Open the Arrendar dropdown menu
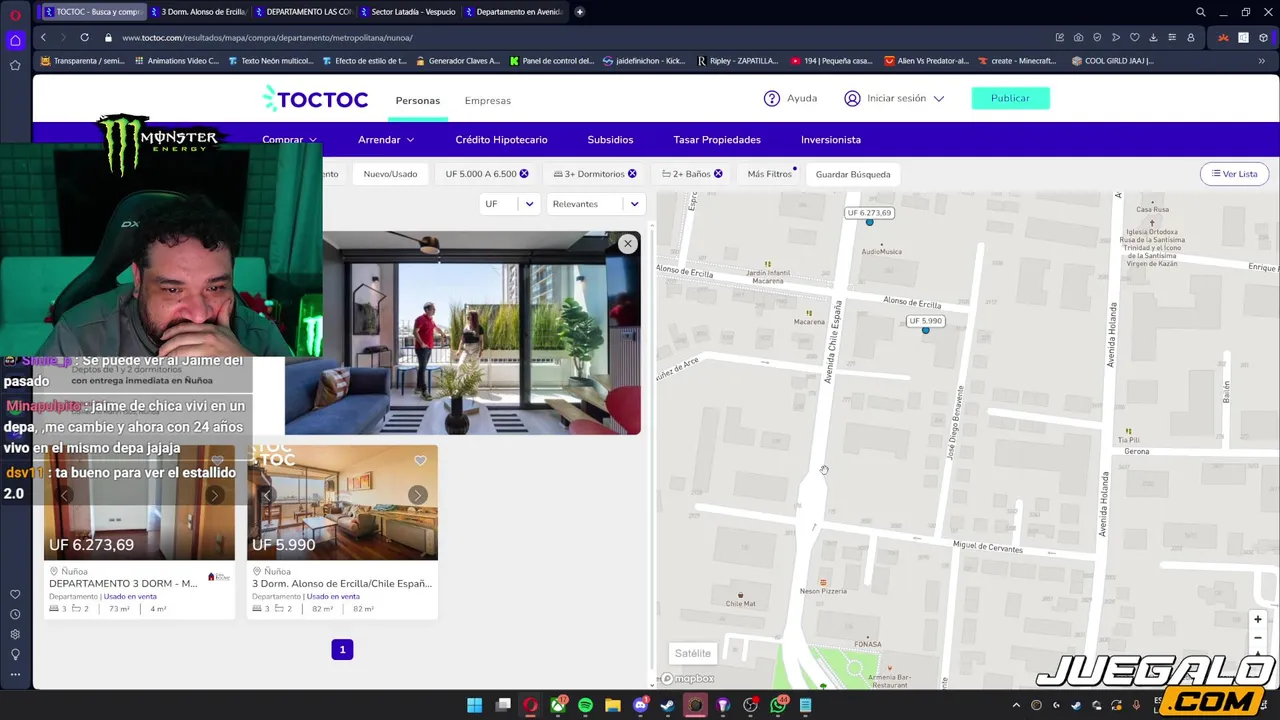This screenshot has width=1280, height=720. [x=386, y=140]
